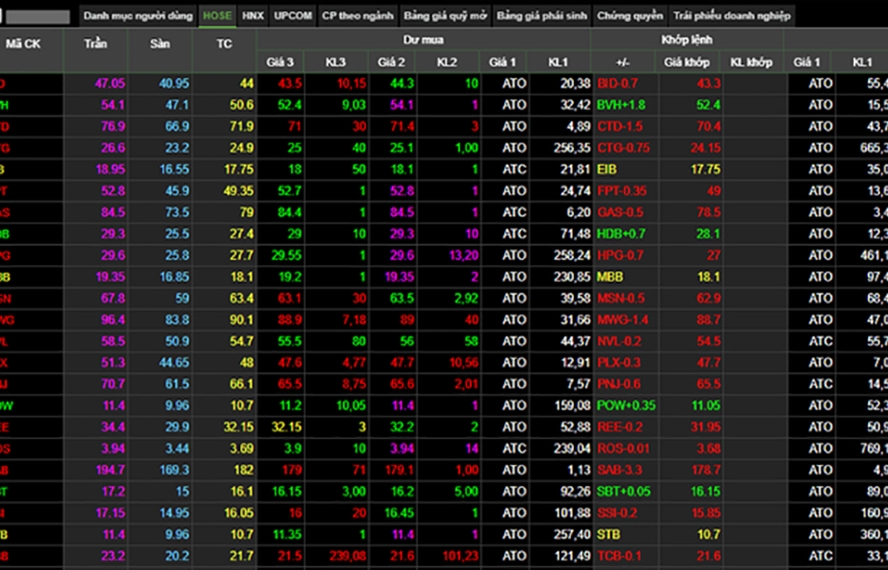Click the Sàn column header
Image resolution: width=888 pixels, height=570 pixels.
160,45
